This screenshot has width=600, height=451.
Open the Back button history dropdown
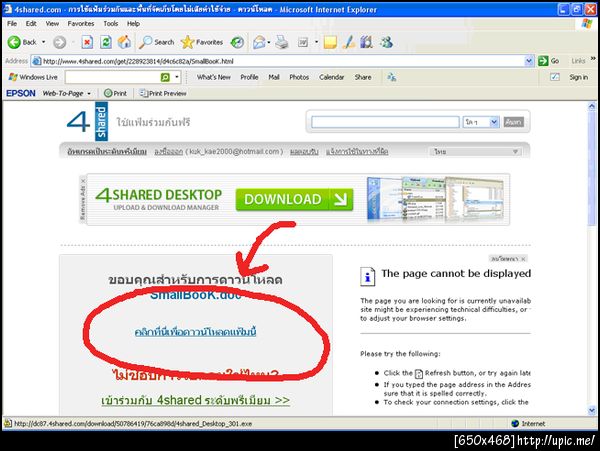[x=43, y=42]
